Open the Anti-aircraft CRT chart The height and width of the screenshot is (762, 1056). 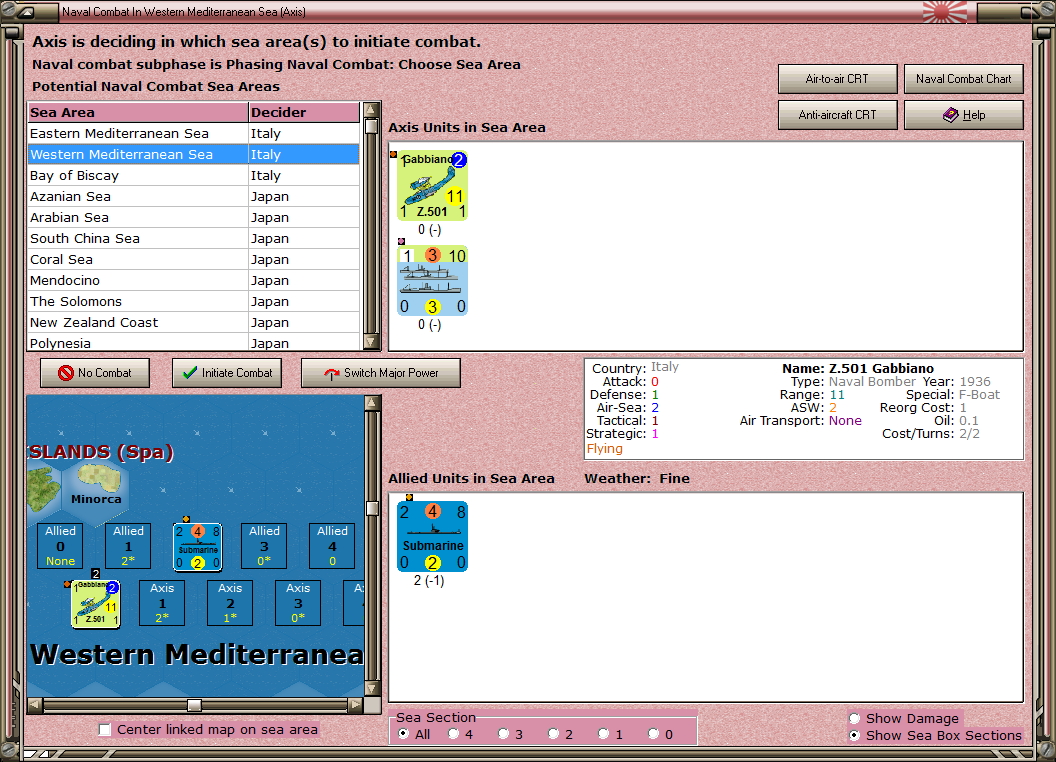click(x=837, y=115)
